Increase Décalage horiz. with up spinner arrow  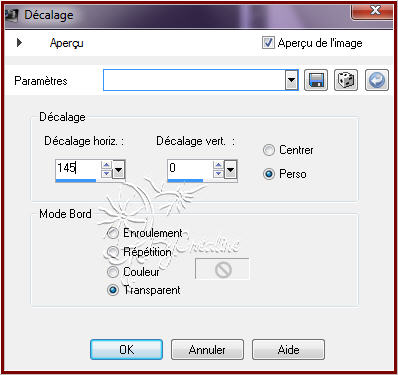[106, 165]
